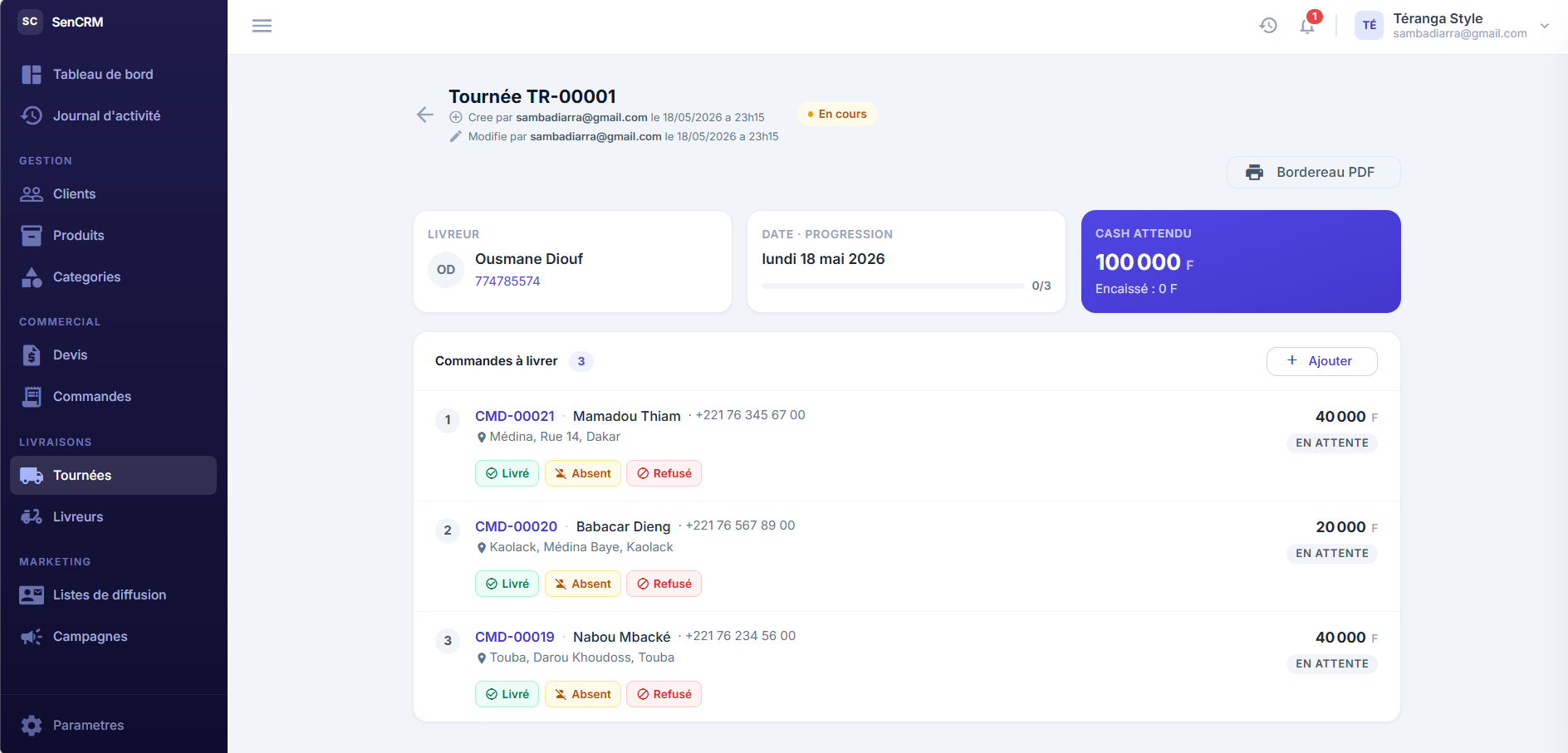This screenshot has height=753, width=1568.
Task: Click livreur name Ousmane Diouf
Action: point(529,259)
